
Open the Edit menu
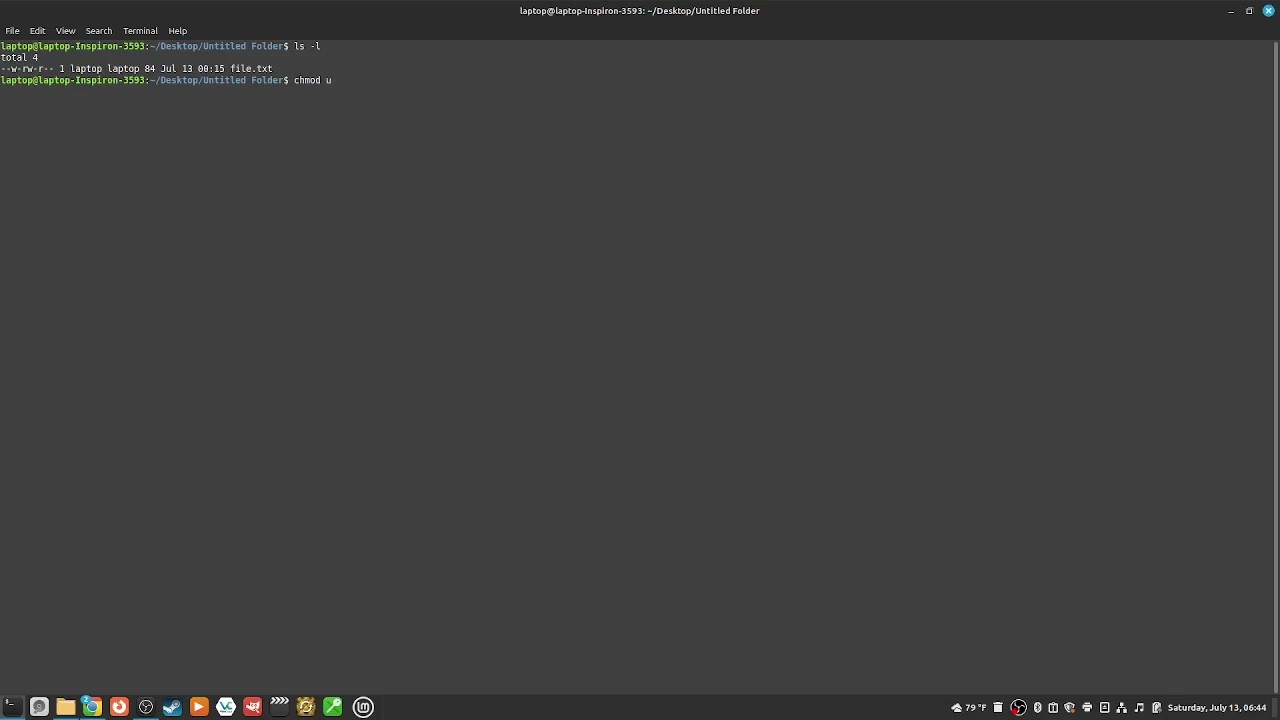point(37,31)
